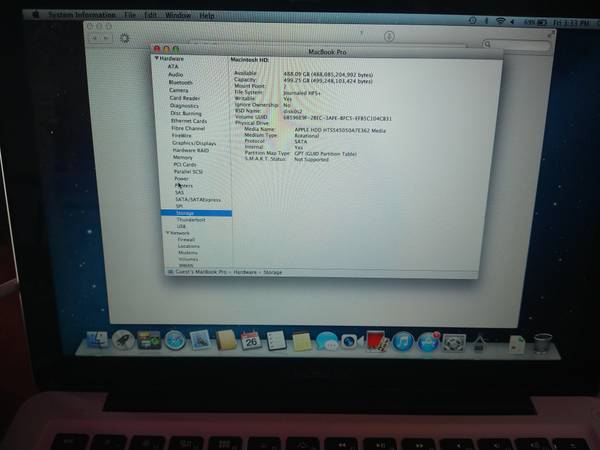Open Launchpad rocket icon in dock
This screenshot has width=600, height=450.
pos(123,341)
